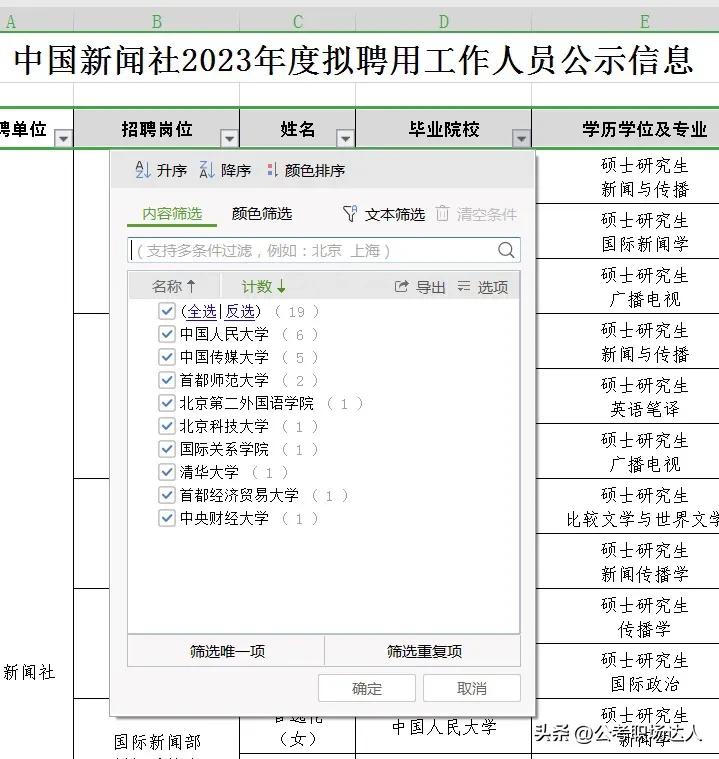Switch to 颜色筛选 tab

(262, 213)
